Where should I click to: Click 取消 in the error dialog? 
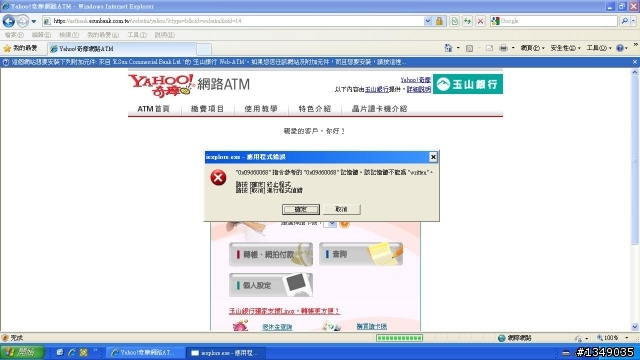pos(341,209)
